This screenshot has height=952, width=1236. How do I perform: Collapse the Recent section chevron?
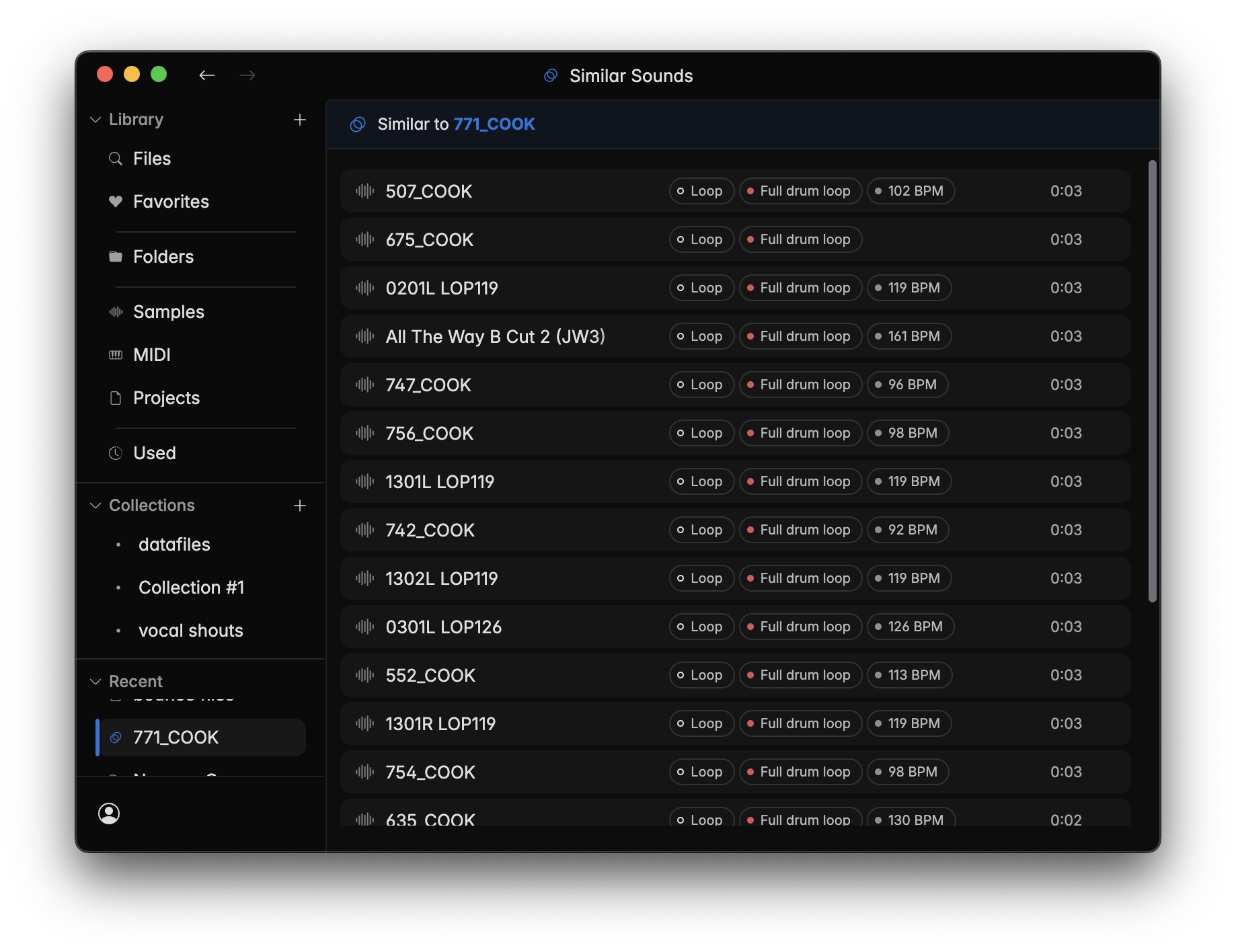(95, 682)
